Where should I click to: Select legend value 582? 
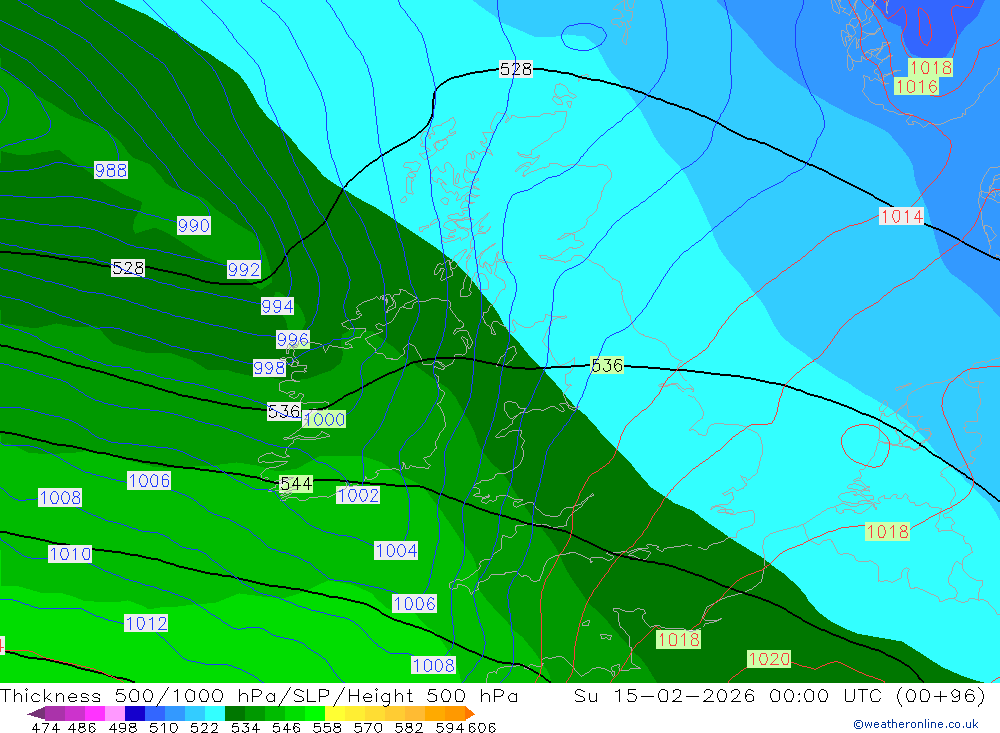(x=409, y=727)
